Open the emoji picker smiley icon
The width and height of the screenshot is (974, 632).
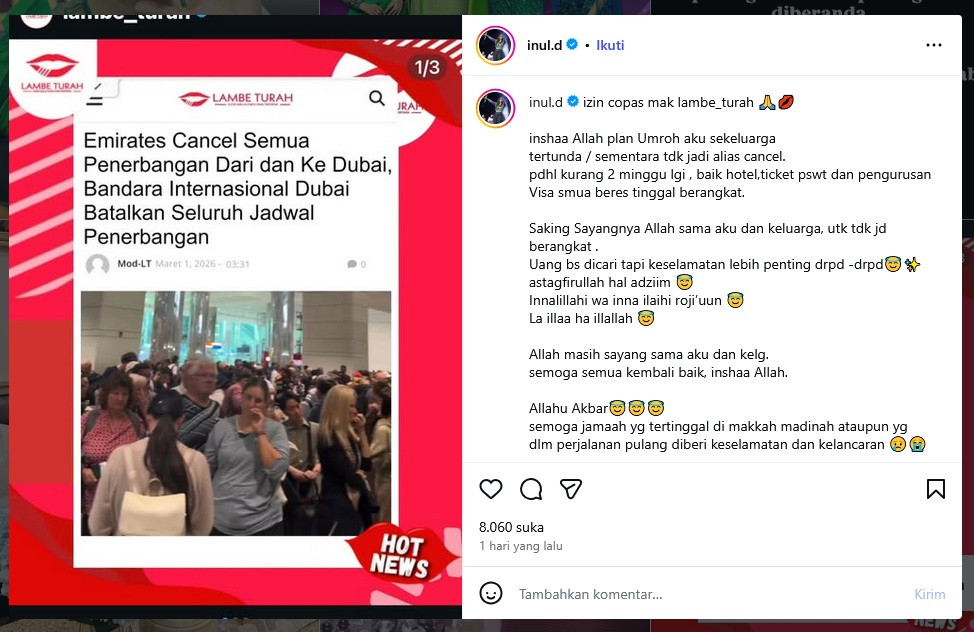click(x=491, y=593)
